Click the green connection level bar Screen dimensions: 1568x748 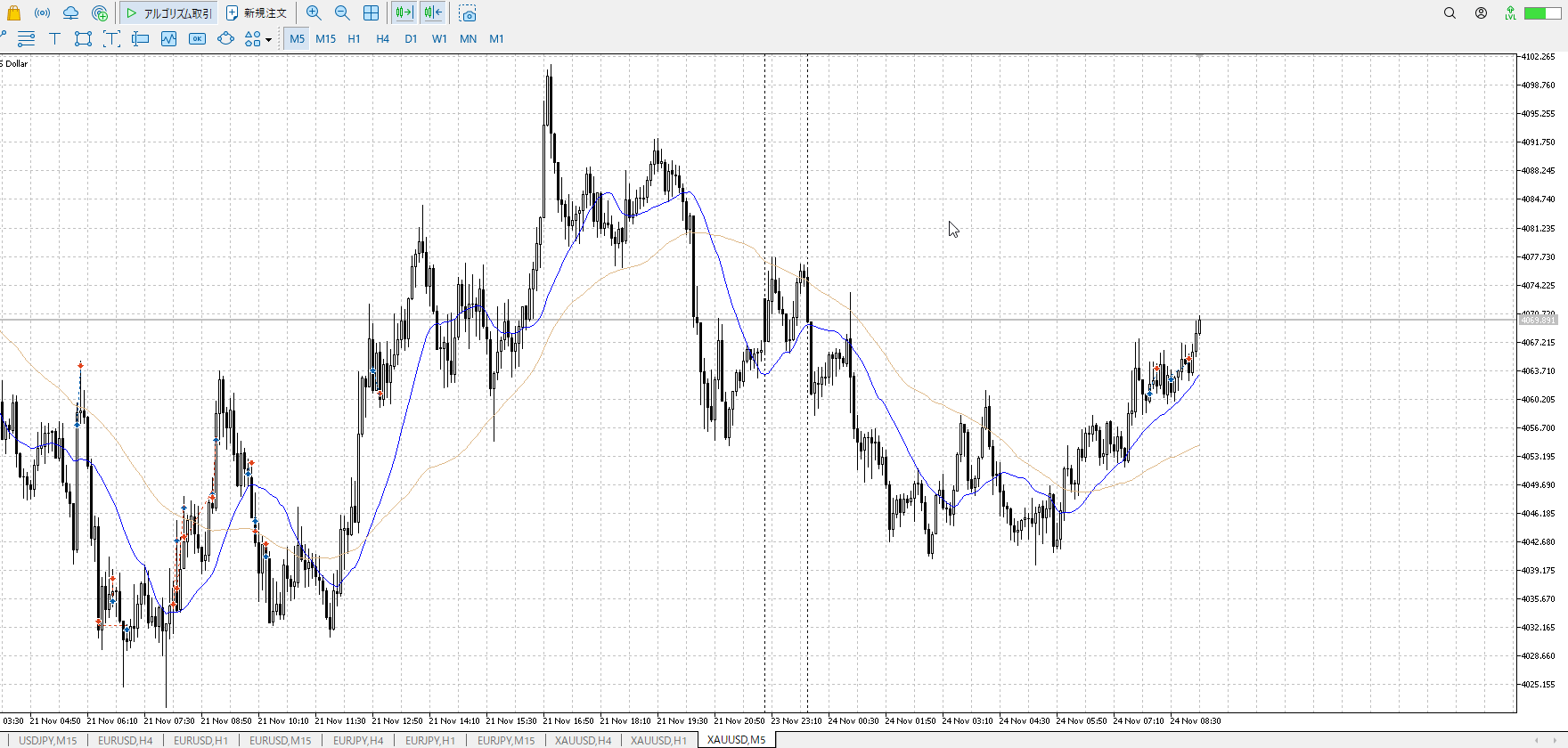(x=1541, y=13)
